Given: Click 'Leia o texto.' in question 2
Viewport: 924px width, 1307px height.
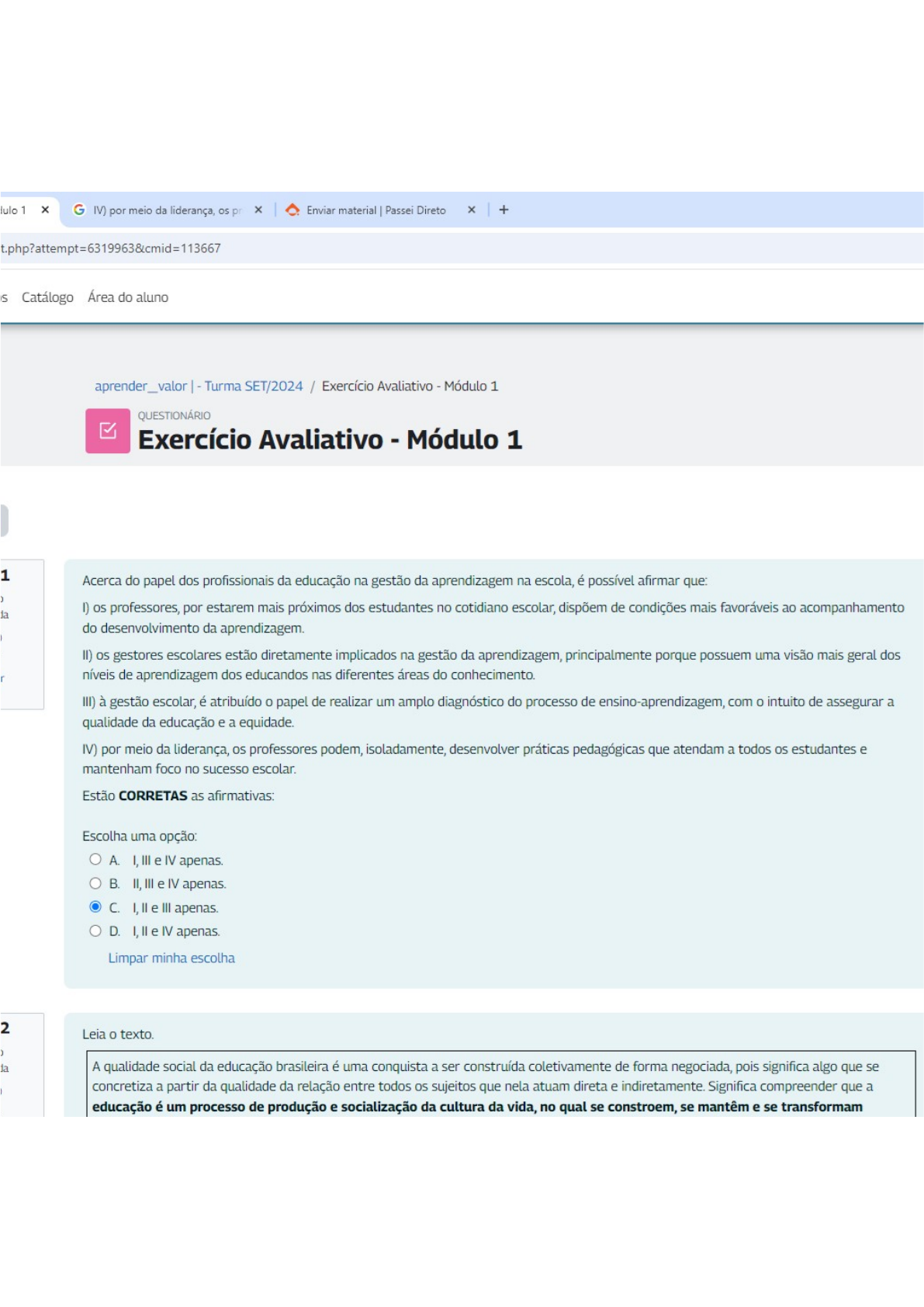Looking at the screenshot, I should pos(118,1034).
